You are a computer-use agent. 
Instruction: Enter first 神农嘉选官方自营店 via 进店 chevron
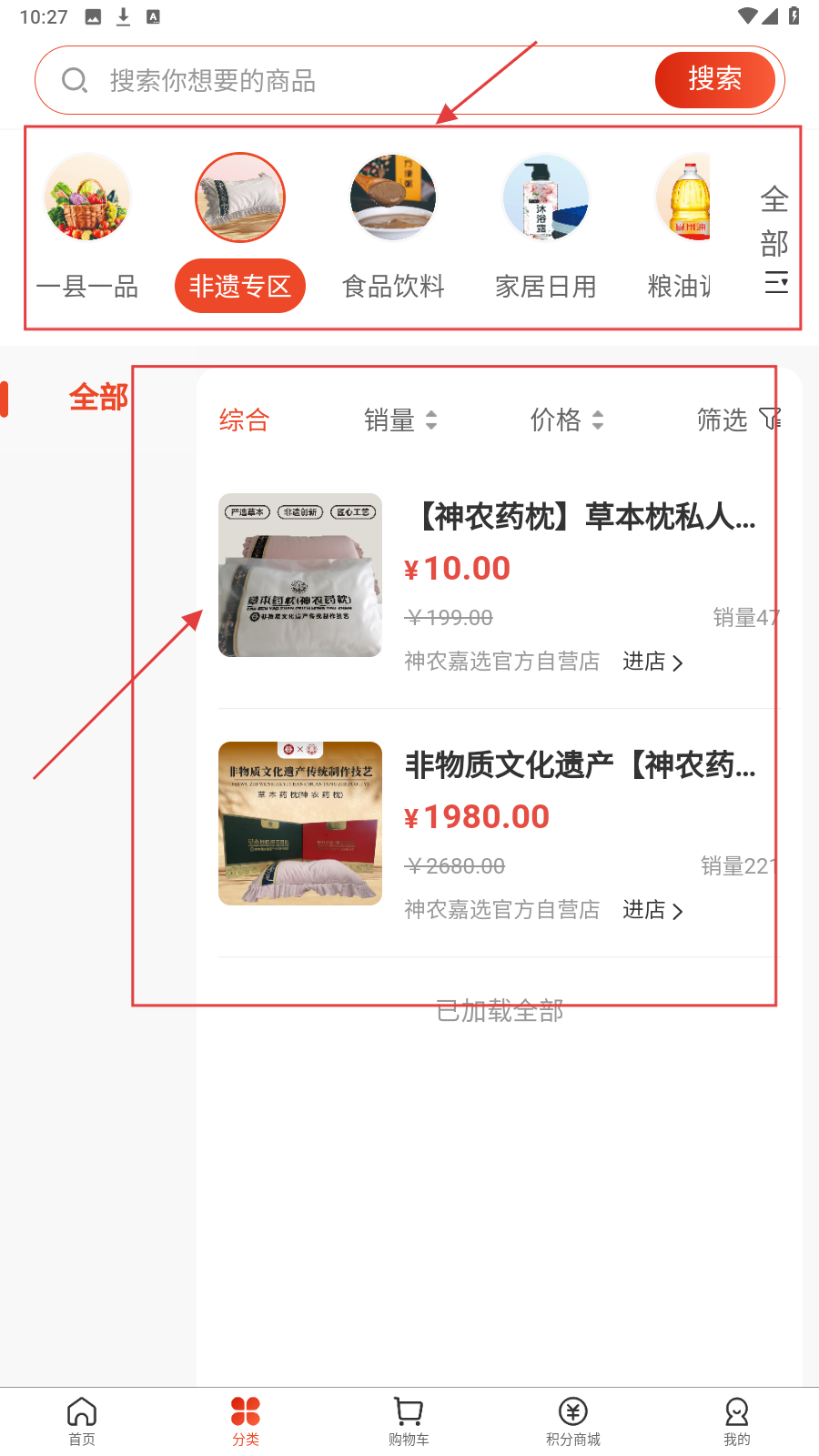(676, 662)
